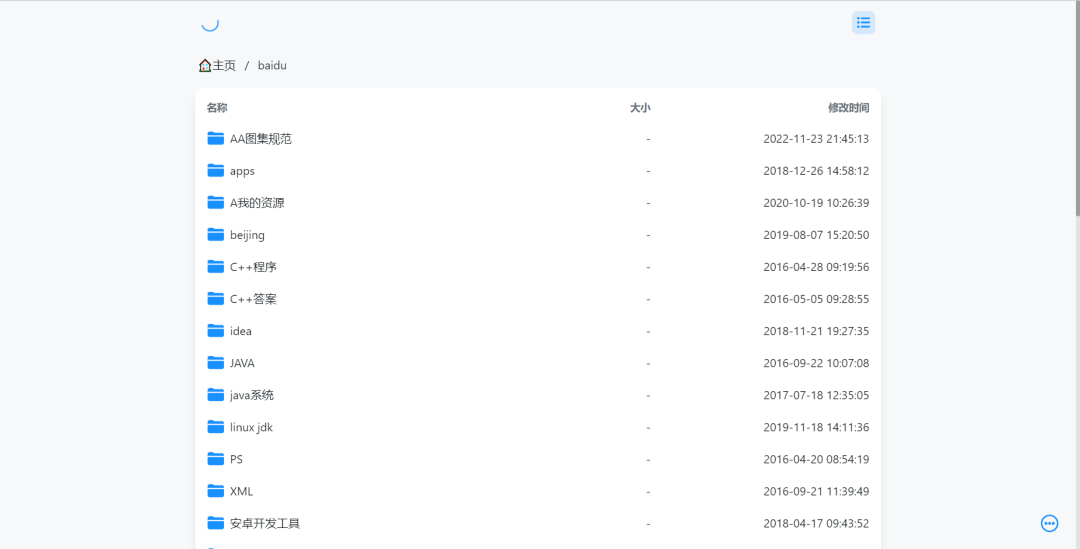
Task: Click date 2019-08-07 15:20:50
Action: coord(816,235)
